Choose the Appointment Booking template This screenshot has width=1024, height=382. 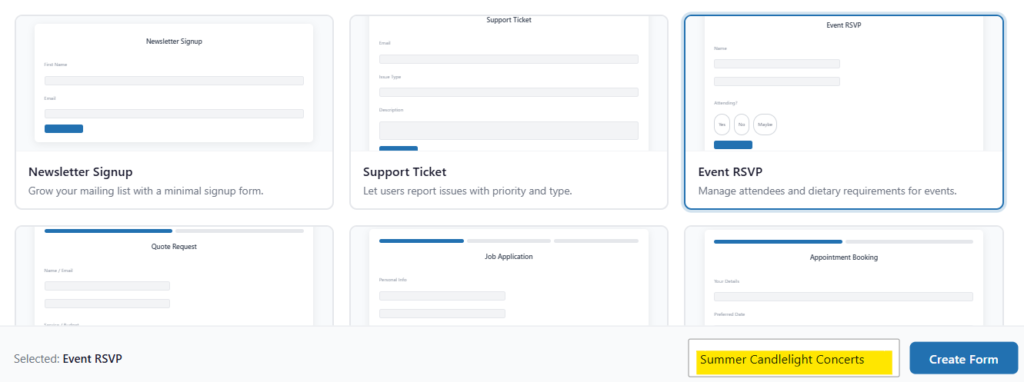[844, 276]
